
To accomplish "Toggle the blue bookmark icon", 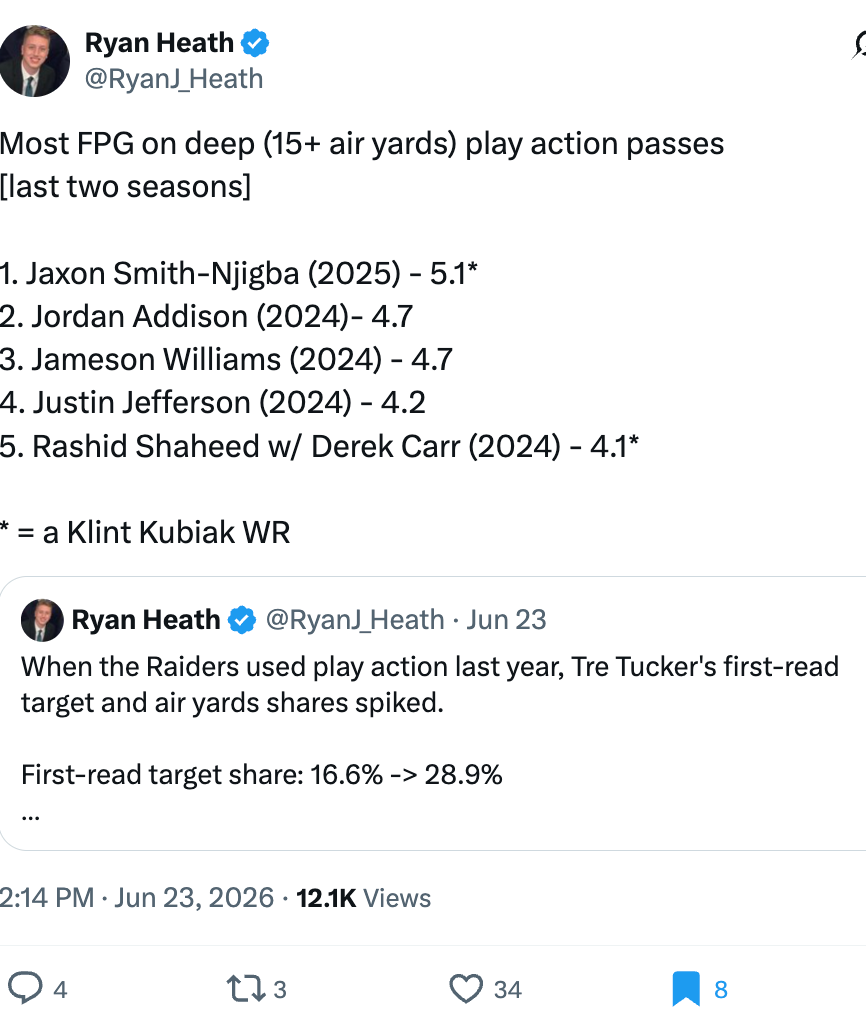I will [x=686, y=989].
